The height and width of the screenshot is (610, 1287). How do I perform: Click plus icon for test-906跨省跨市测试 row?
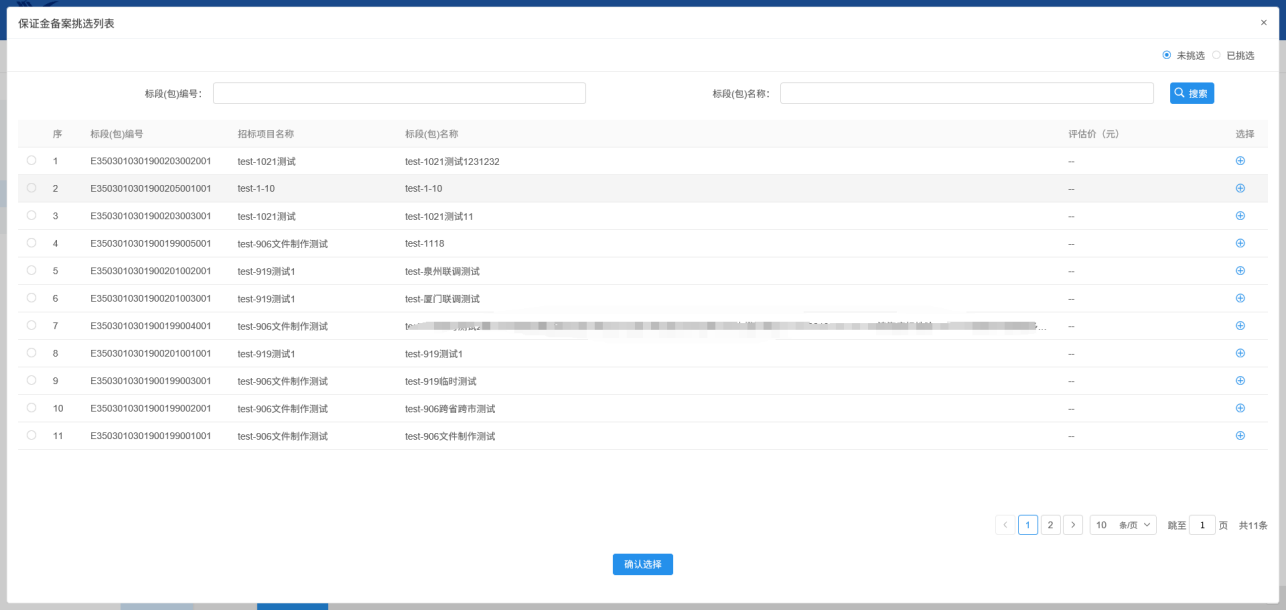point(1240,408)
